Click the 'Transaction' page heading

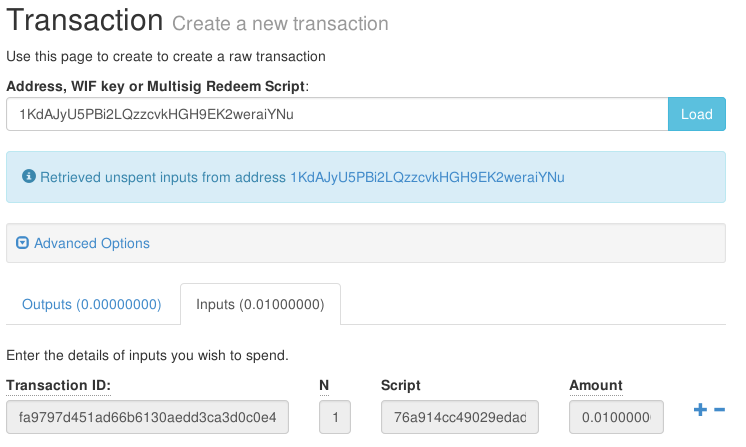coord(84,20)
